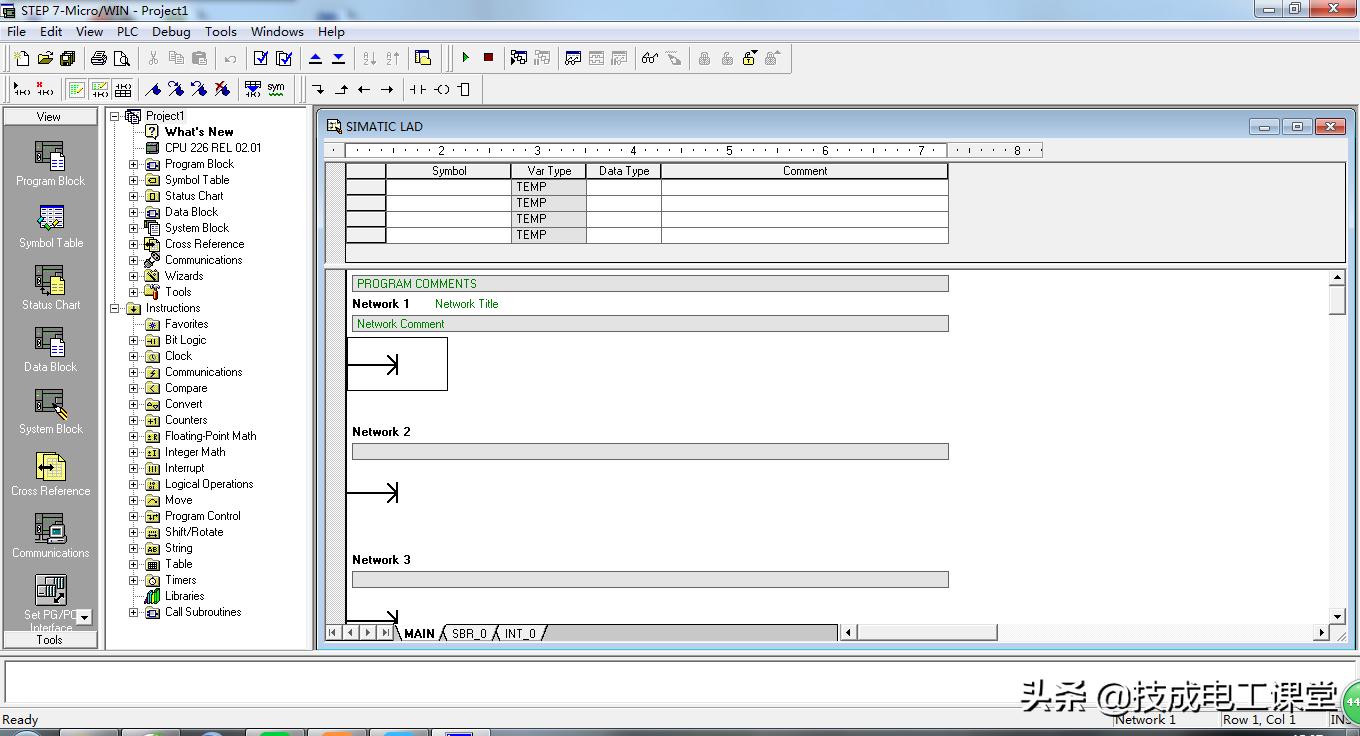Select CPU 226 REL 02.01 entry
This screenshot has width=1360, height=736.
(x=213, y=148)
